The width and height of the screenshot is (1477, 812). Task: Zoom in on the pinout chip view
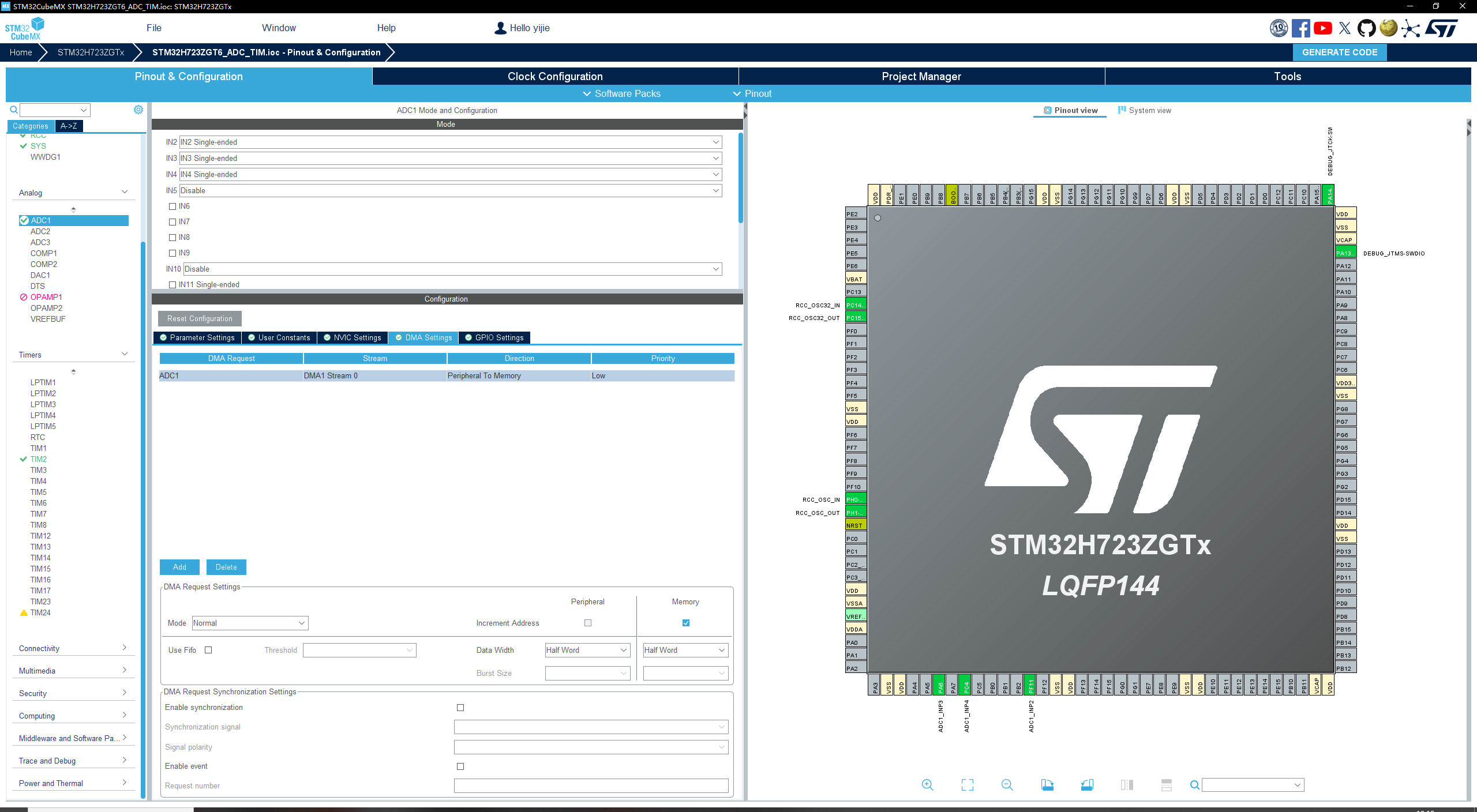(x=927, y=785)
